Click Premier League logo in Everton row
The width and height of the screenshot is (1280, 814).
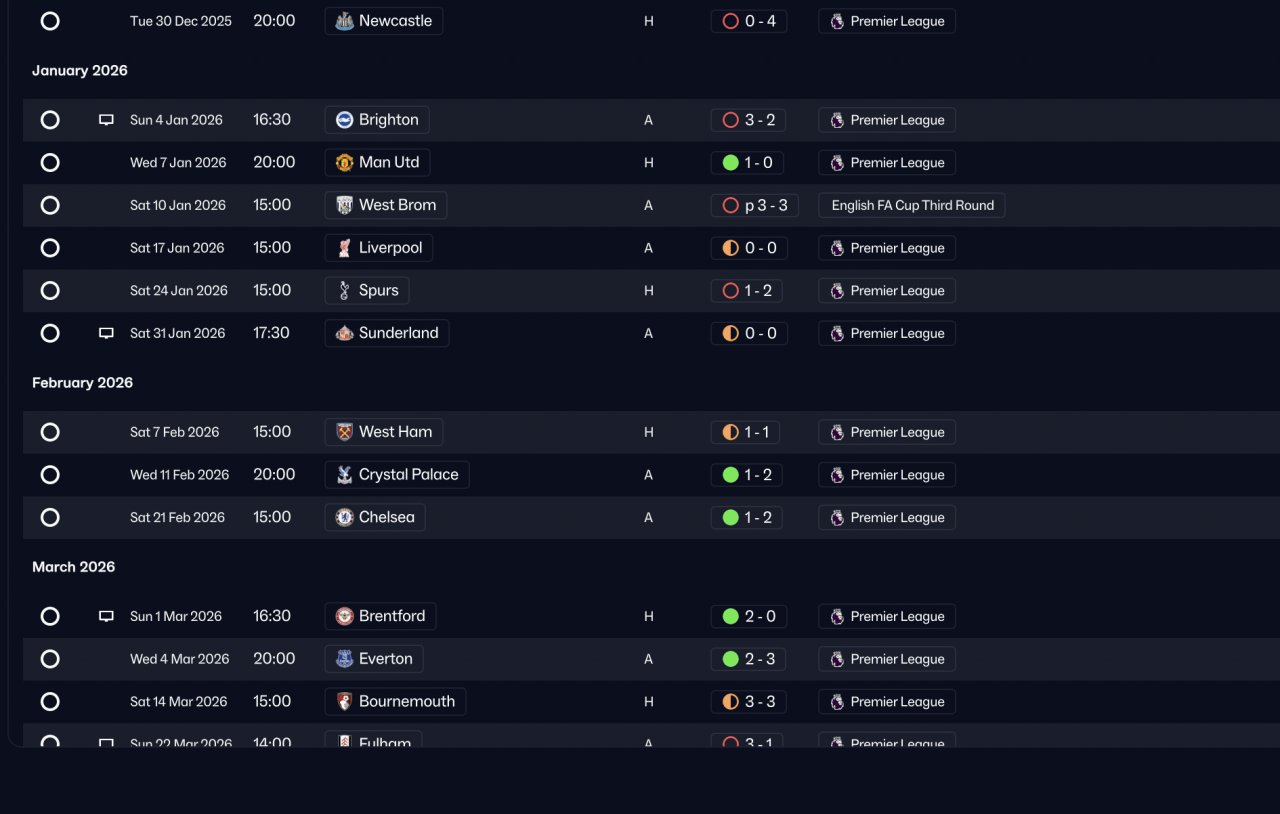point(837,659)
